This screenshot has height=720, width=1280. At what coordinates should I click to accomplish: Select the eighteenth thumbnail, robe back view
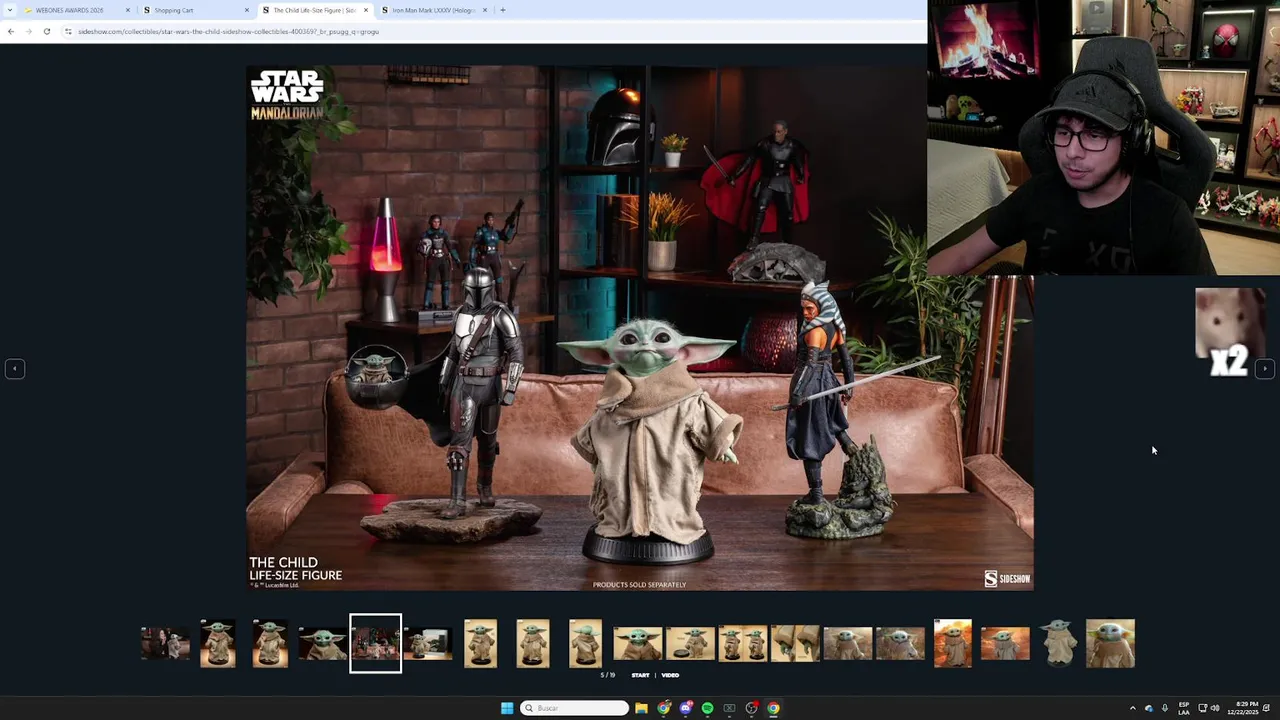point(1058,643)
